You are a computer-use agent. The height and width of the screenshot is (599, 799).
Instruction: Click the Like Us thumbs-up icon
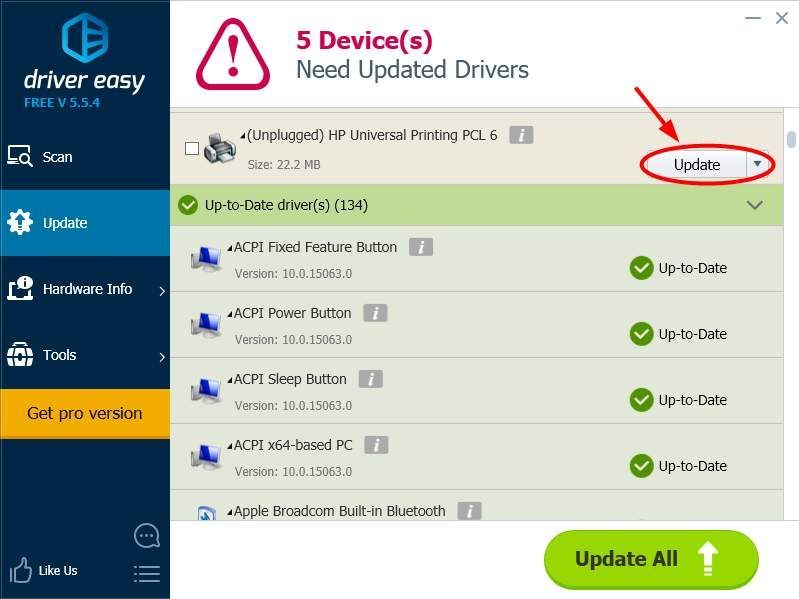click(x=21, y=571)
